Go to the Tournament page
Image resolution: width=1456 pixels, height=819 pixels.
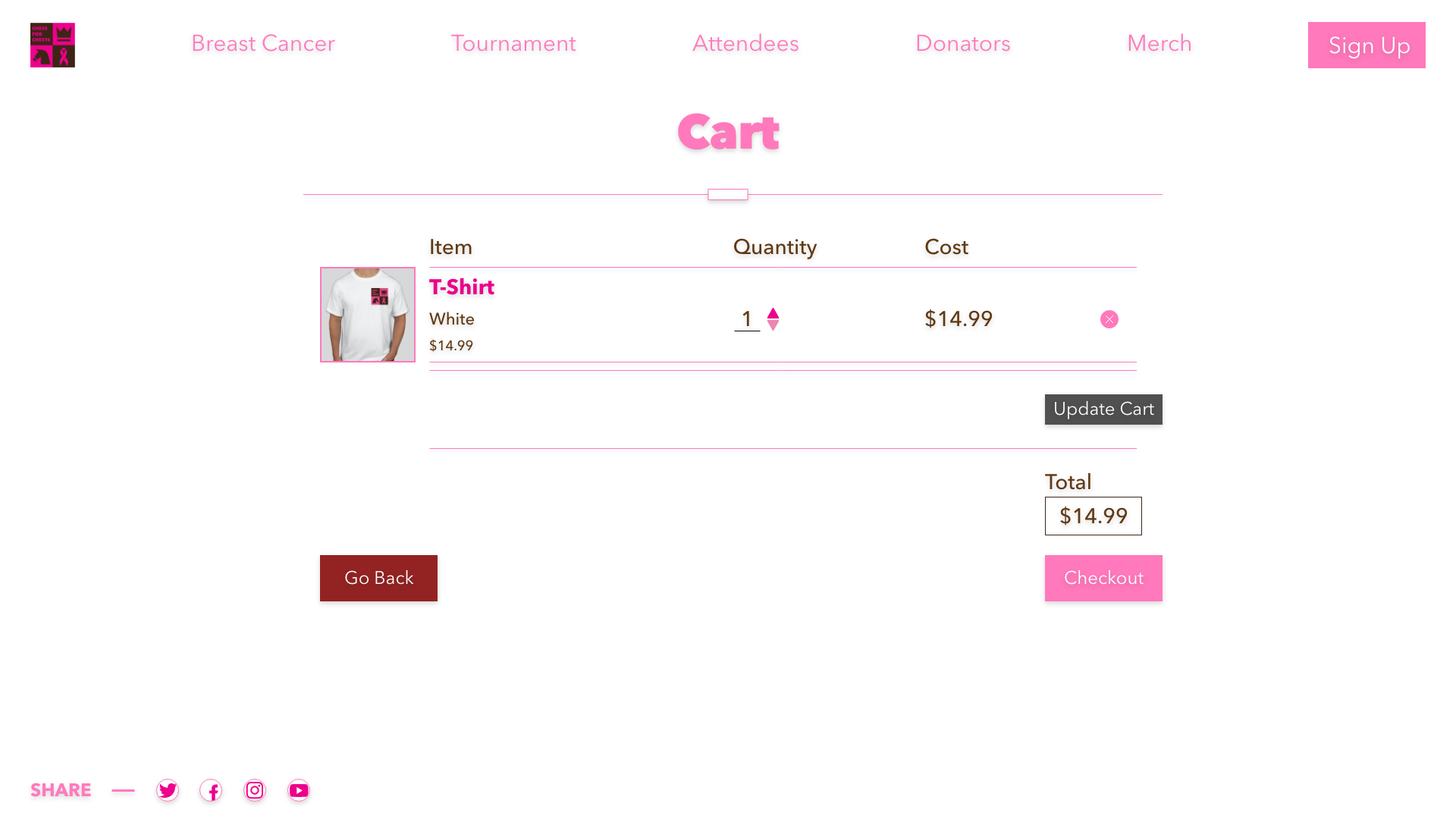[513, 44]
